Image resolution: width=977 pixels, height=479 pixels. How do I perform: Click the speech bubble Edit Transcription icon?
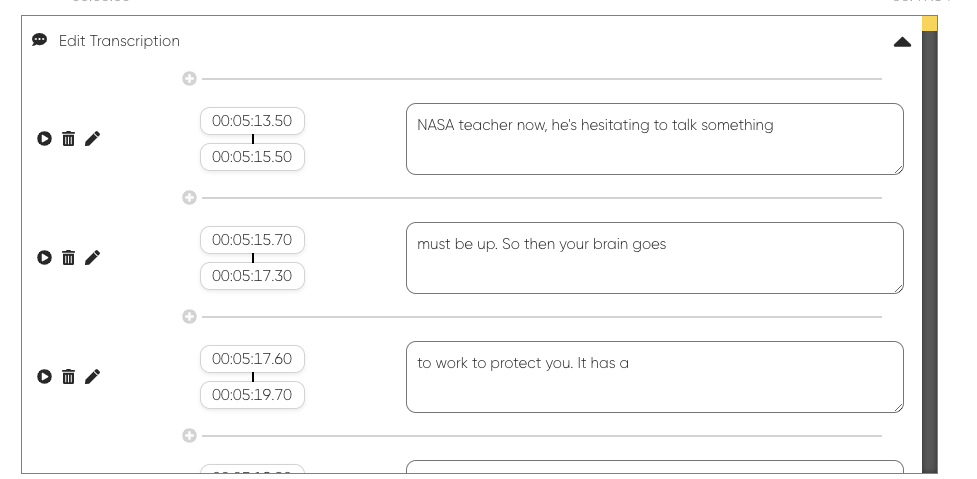(x=39, y=41)
